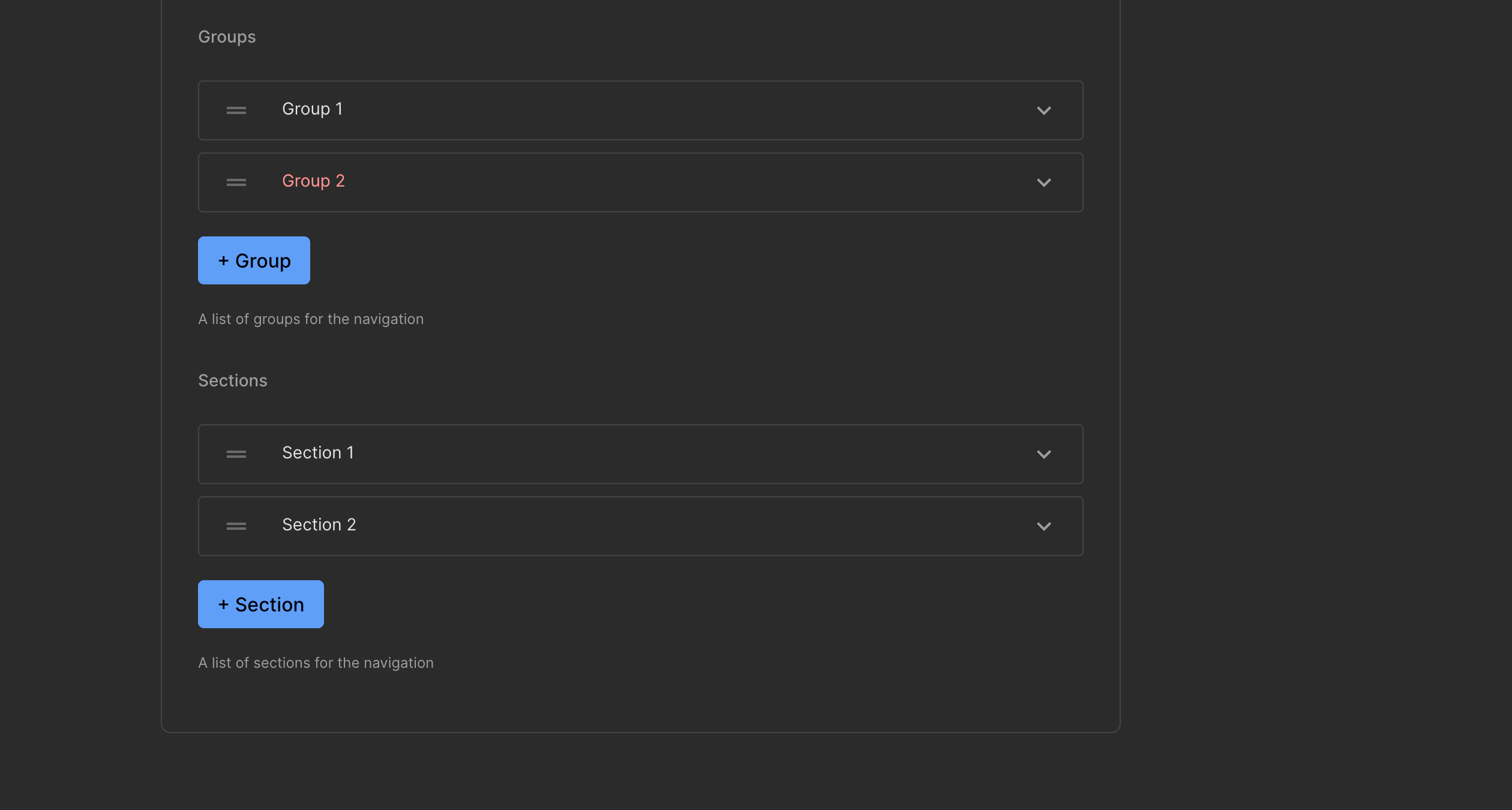Select the Group 1 title text
This screenshot has height=810, width=1512.
pos(312,109)
